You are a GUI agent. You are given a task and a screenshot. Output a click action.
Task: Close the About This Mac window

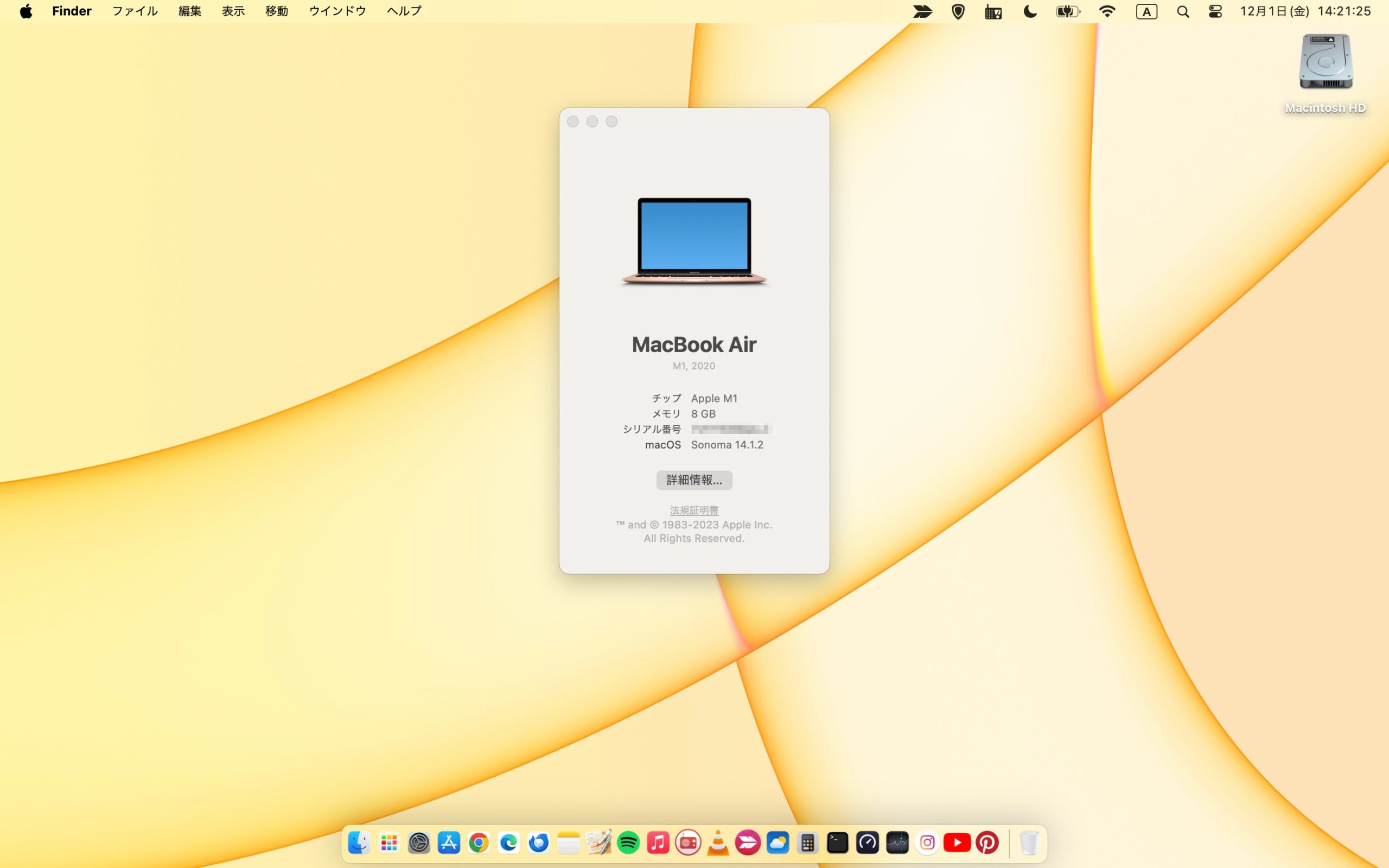(x=573, y=122)
